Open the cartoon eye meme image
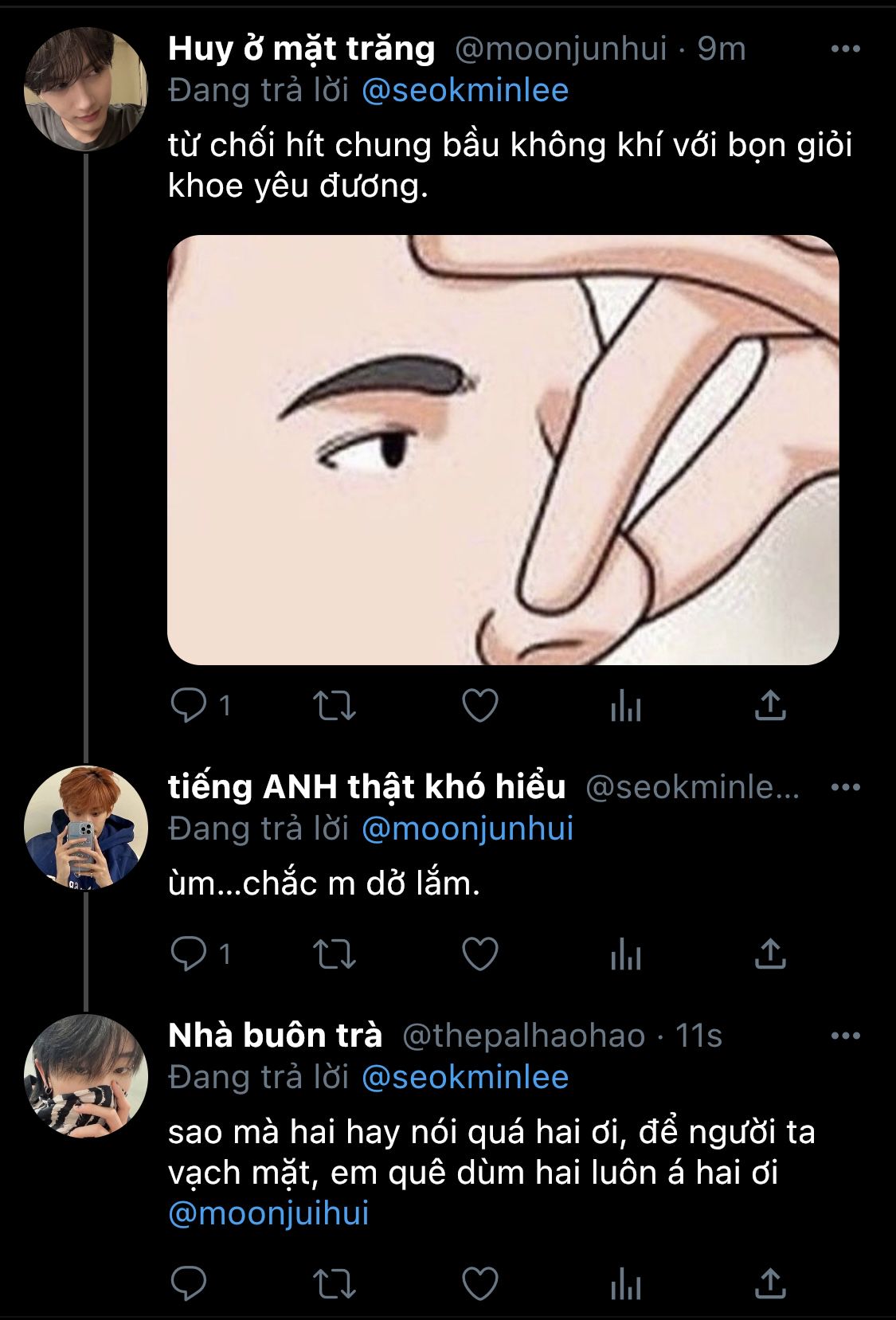Image resolution: width=896 pixels, height=1320 pixels. [x=503, y=449]
